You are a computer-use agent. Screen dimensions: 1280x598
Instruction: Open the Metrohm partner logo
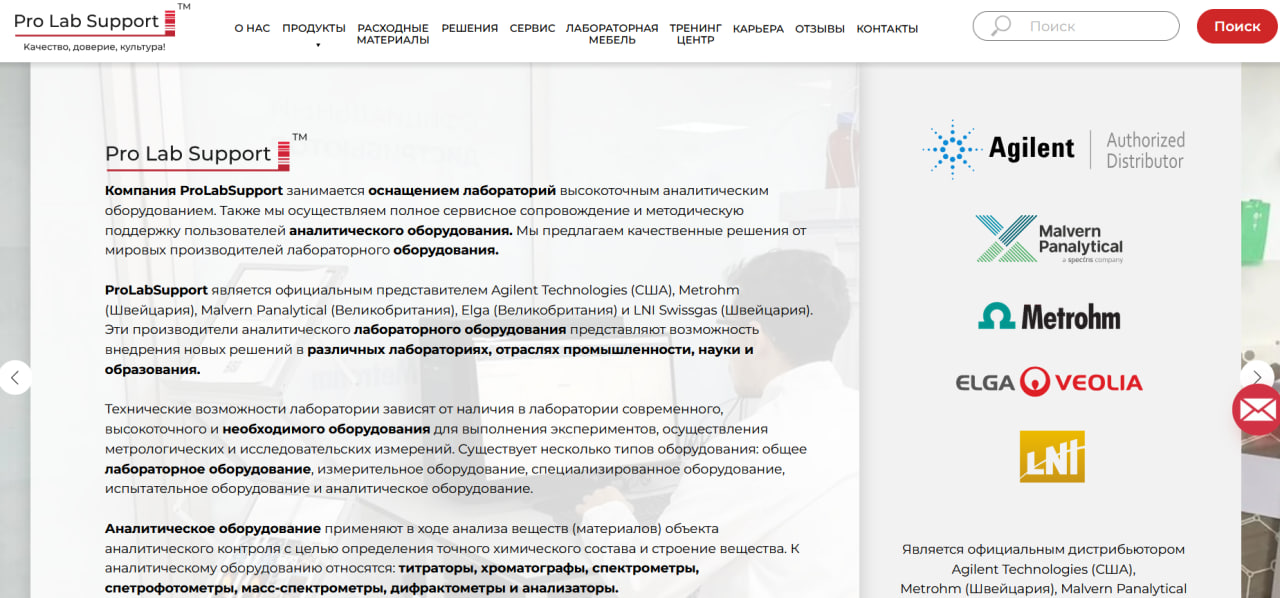click(x=1049, y=317)
